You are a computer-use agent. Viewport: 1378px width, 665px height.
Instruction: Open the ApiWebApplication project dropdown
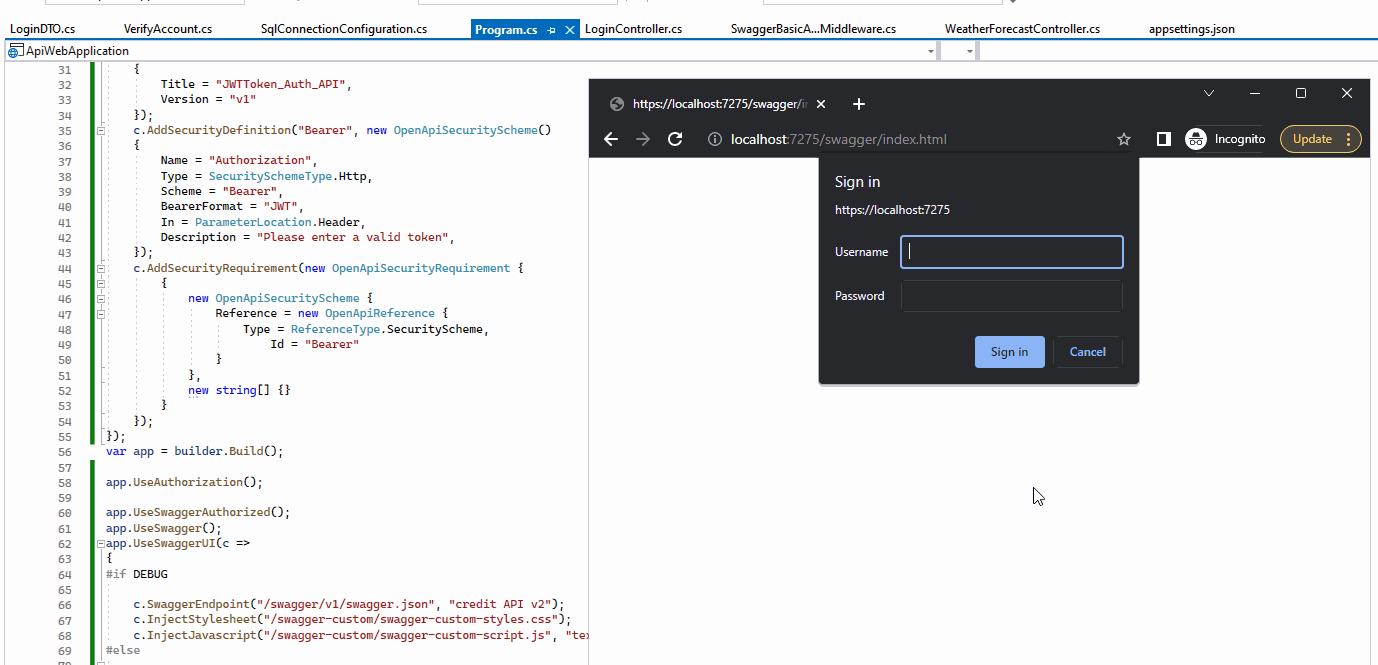pyautogui.click(x=931, y=51)
